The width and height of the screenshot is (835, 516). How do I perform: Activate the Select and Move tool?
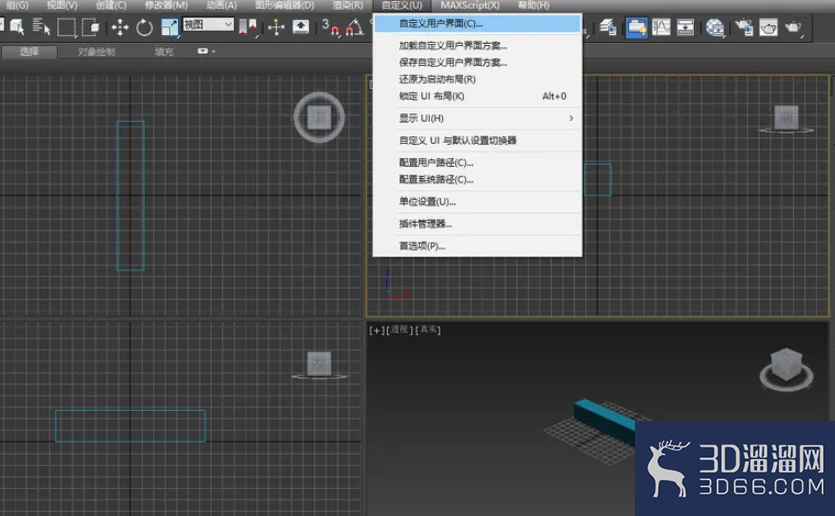[120, 27]
